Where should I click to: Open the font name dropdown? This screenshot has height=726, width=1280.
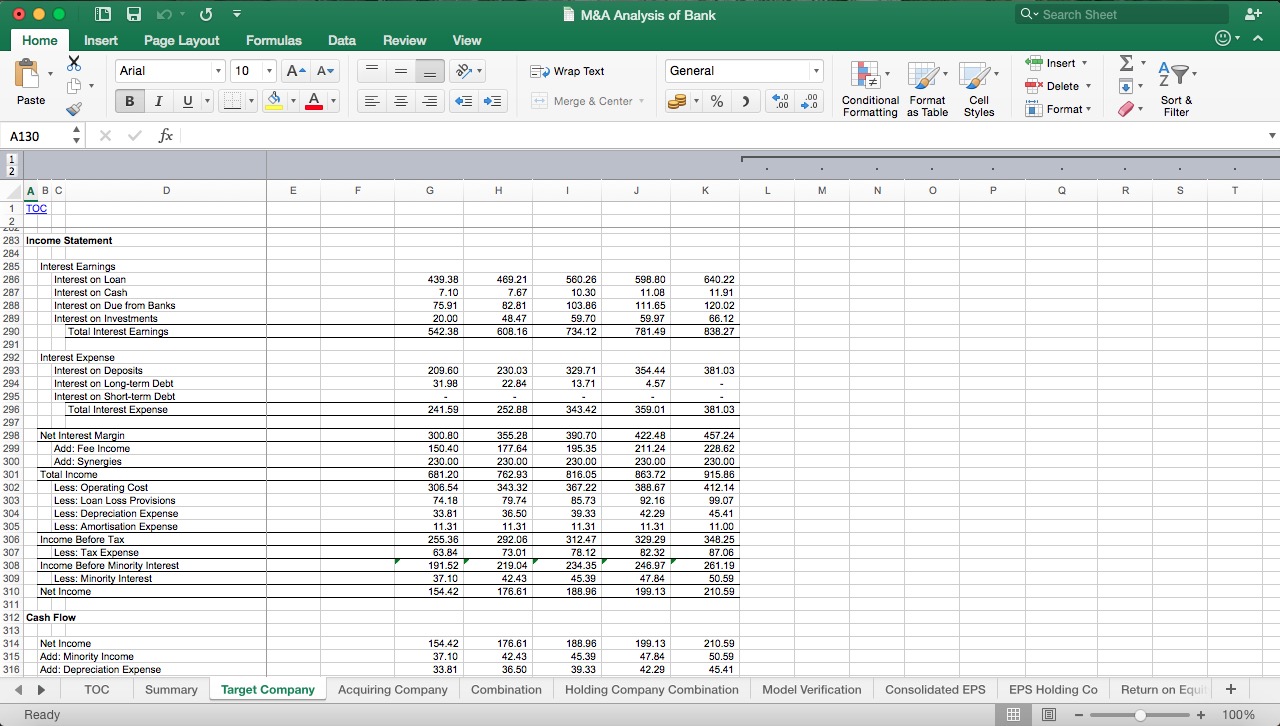click(x=219, y=71)
